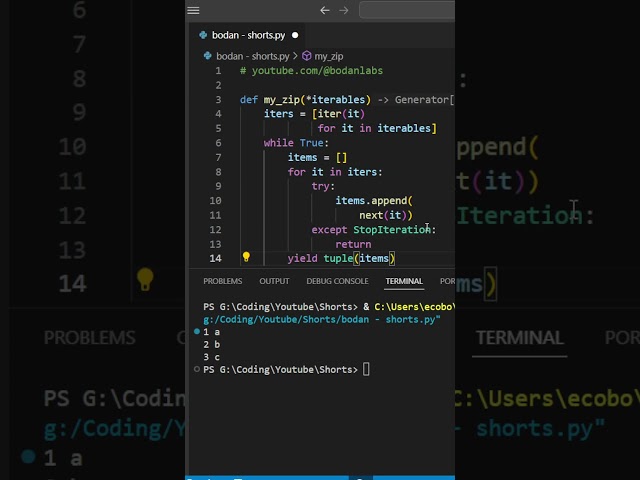This screenshot has height=480, width=640.
Task: Click the shorts.py file path in terminal
Action: [x=322, y=320]
